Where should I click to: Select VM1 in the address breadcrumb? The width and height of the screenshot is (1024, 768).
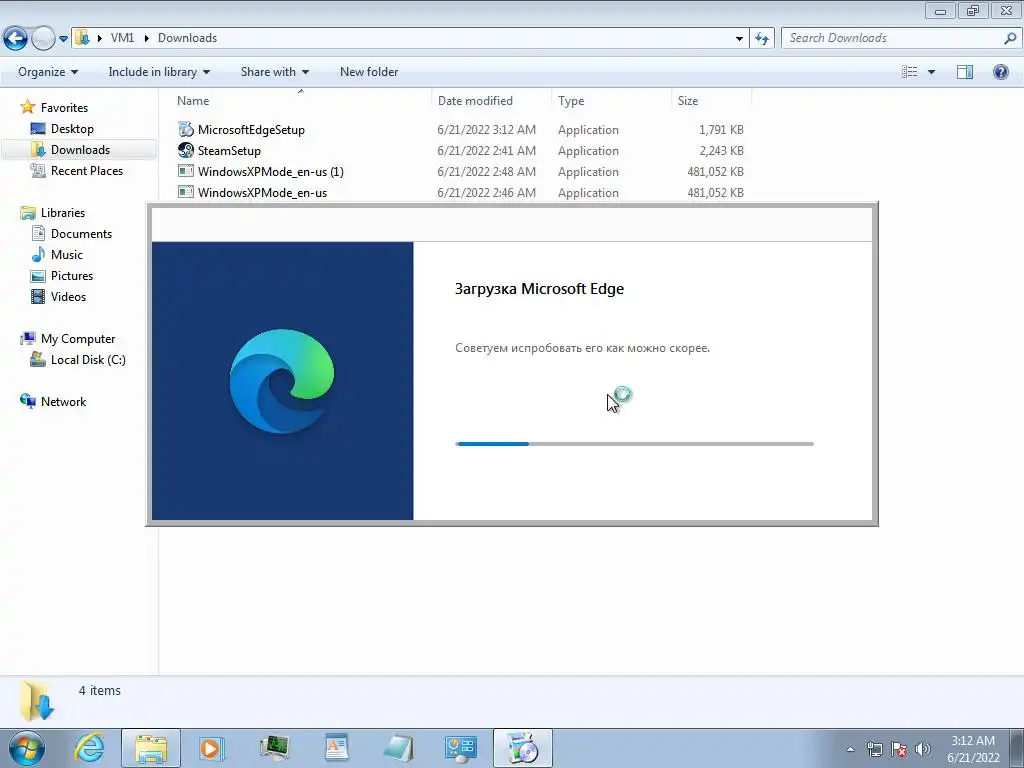pyautogui.click(x=122, y=38)
